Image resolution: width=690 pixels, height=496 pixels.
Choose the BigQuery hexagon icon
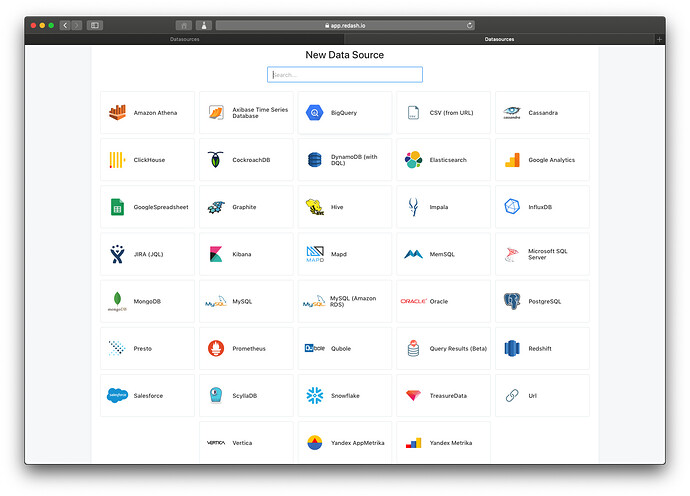click(x=315, y=113)
